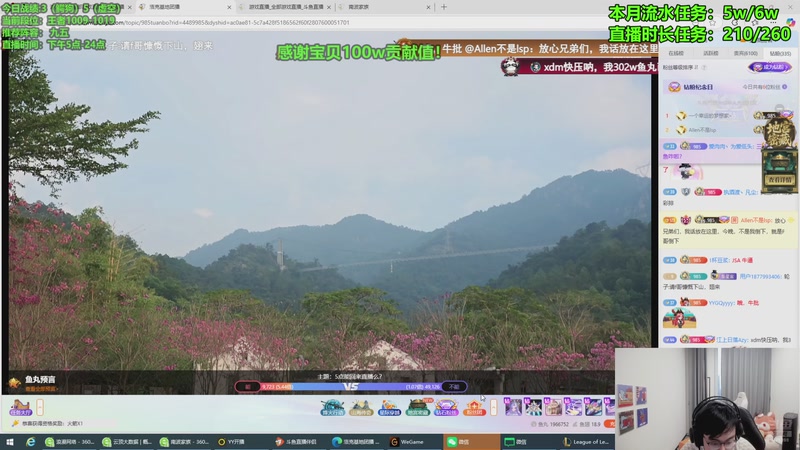800x450 pixels.
Task: Click highlighted username Allen不是lsp in chat
Action: (756, 220)
